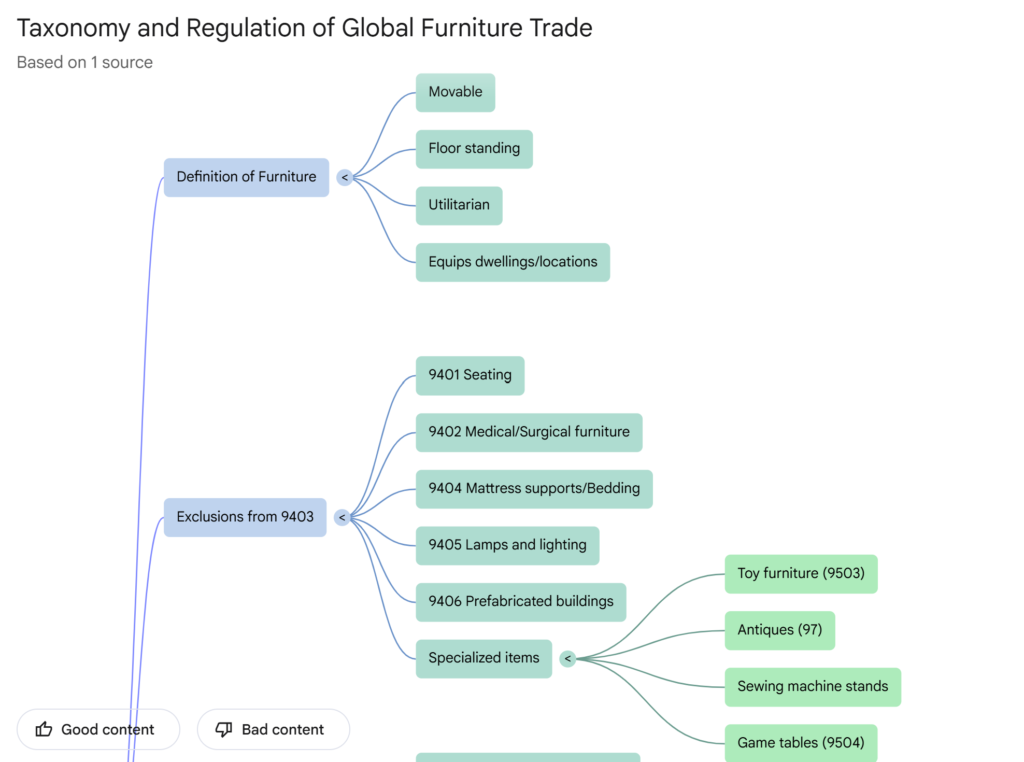The width and height of the screenshot is (1024, 762).
Task: Select the Utilitarian node
Action: 459,205
